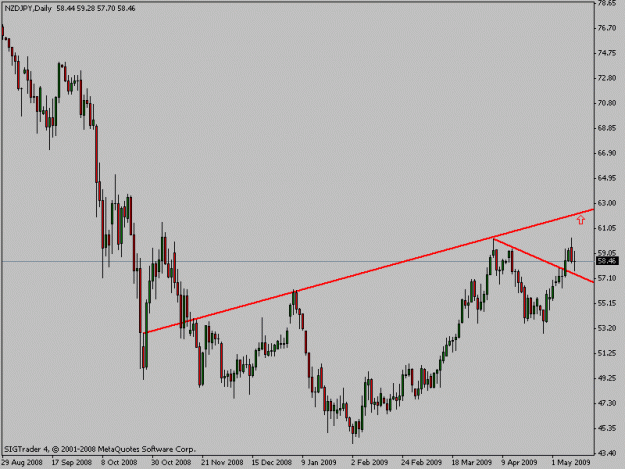Click the 45.35 price axis label

coord(607,428)
